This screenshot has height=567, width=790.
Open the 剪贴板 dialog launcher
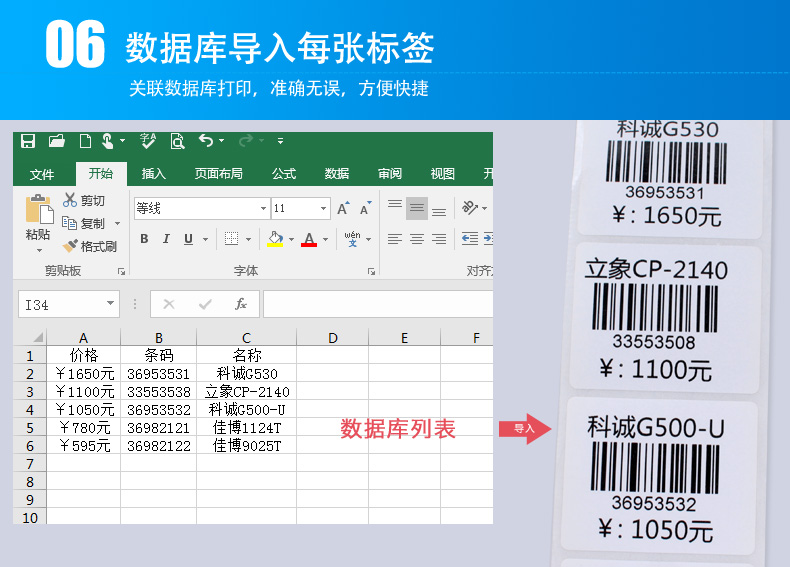121,272
